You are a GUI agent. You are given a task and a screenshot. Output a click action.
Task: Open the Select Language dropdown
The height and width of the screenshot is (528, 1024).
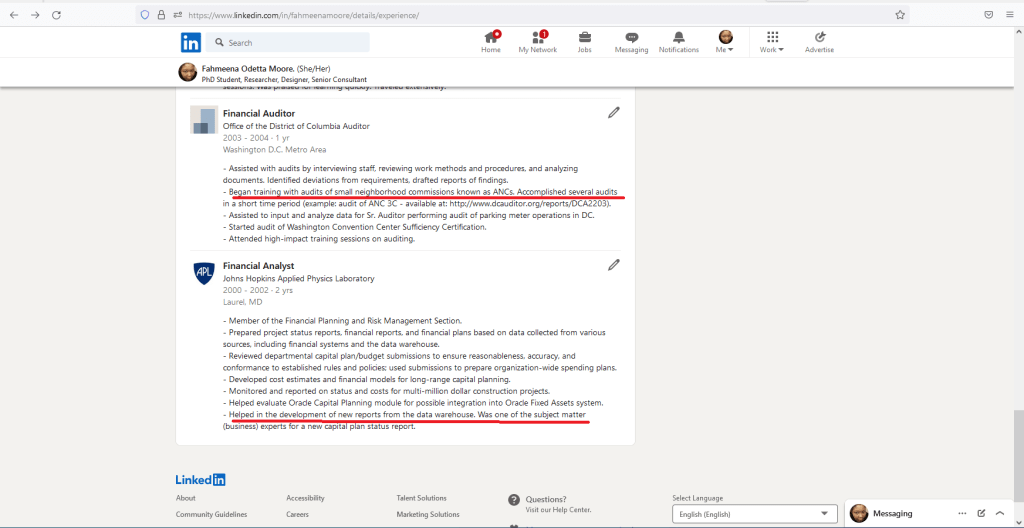tap(755, 514)
